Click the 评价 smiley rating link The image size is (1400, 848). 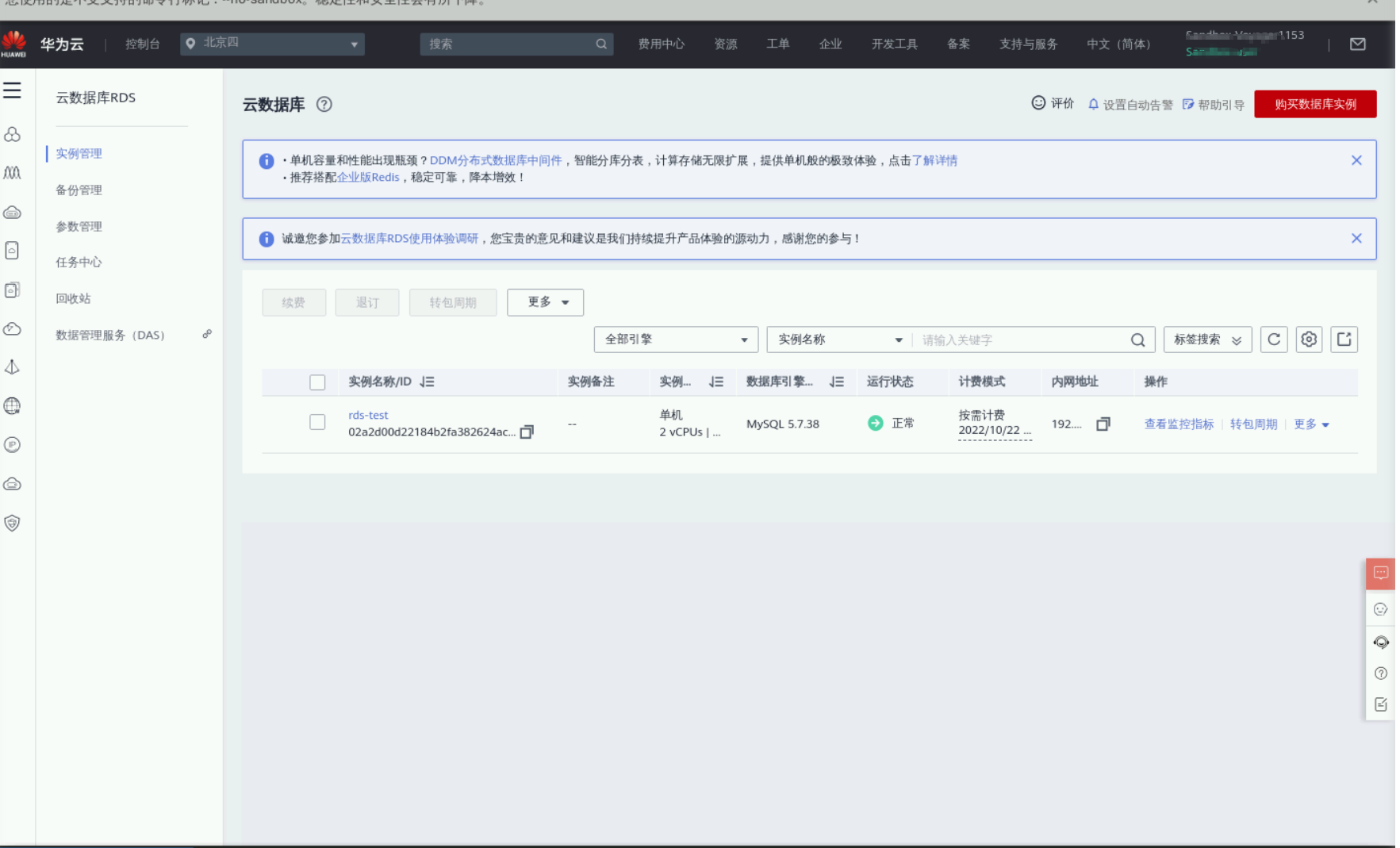1053,103
